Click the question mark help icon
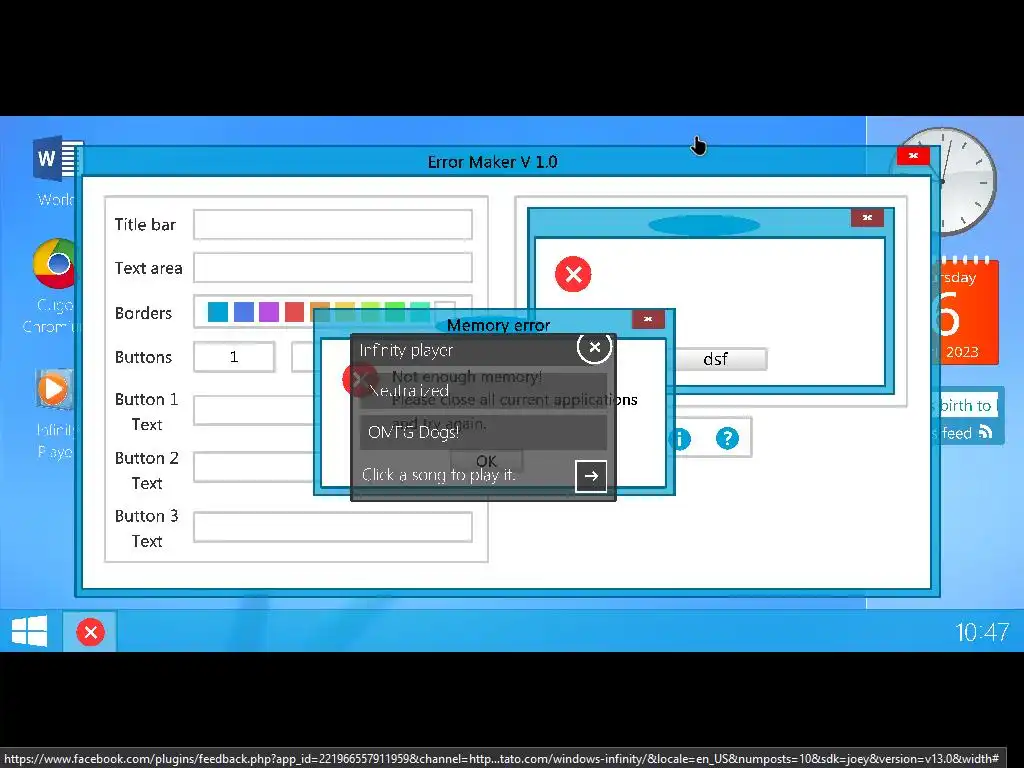This screenshot has width=1024, height=768. click(x=727, y=438)
